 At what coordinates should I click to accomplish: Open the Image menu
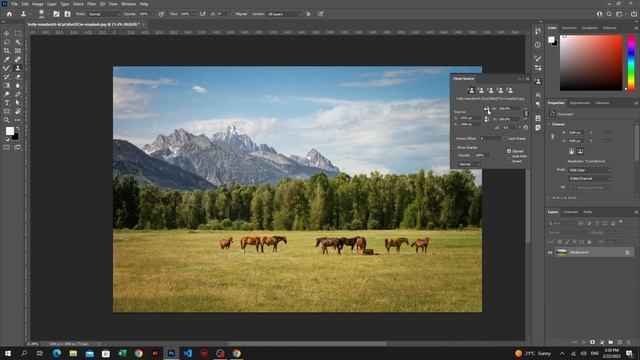coord(38,4)
